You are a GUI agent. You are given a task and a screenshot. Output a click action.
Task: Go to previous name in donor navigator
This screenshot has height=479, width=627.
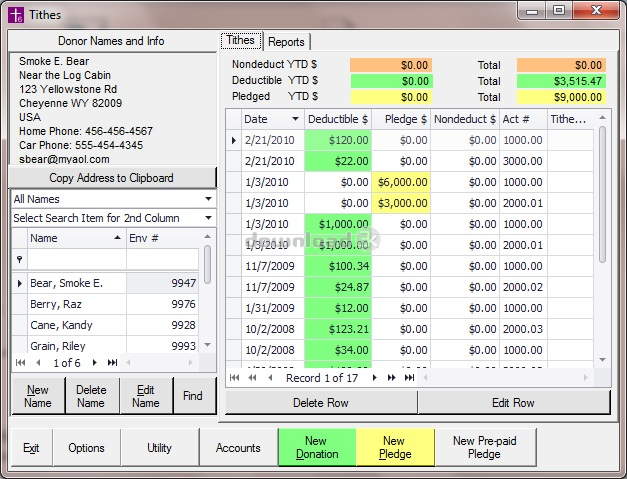point(38,363)
